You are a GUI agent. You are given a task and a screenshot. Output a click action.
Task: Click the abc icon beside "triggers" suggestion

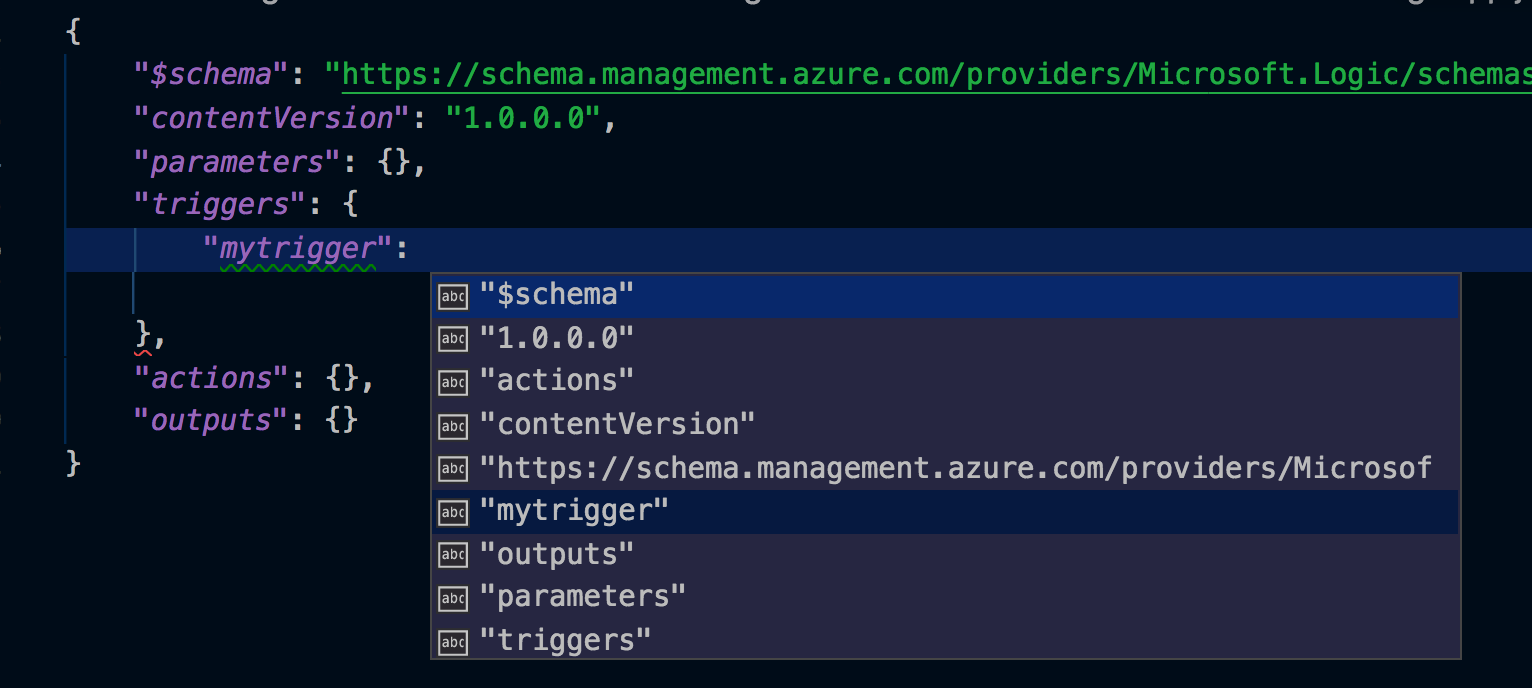pyautogui.click(x=452, y=640)
